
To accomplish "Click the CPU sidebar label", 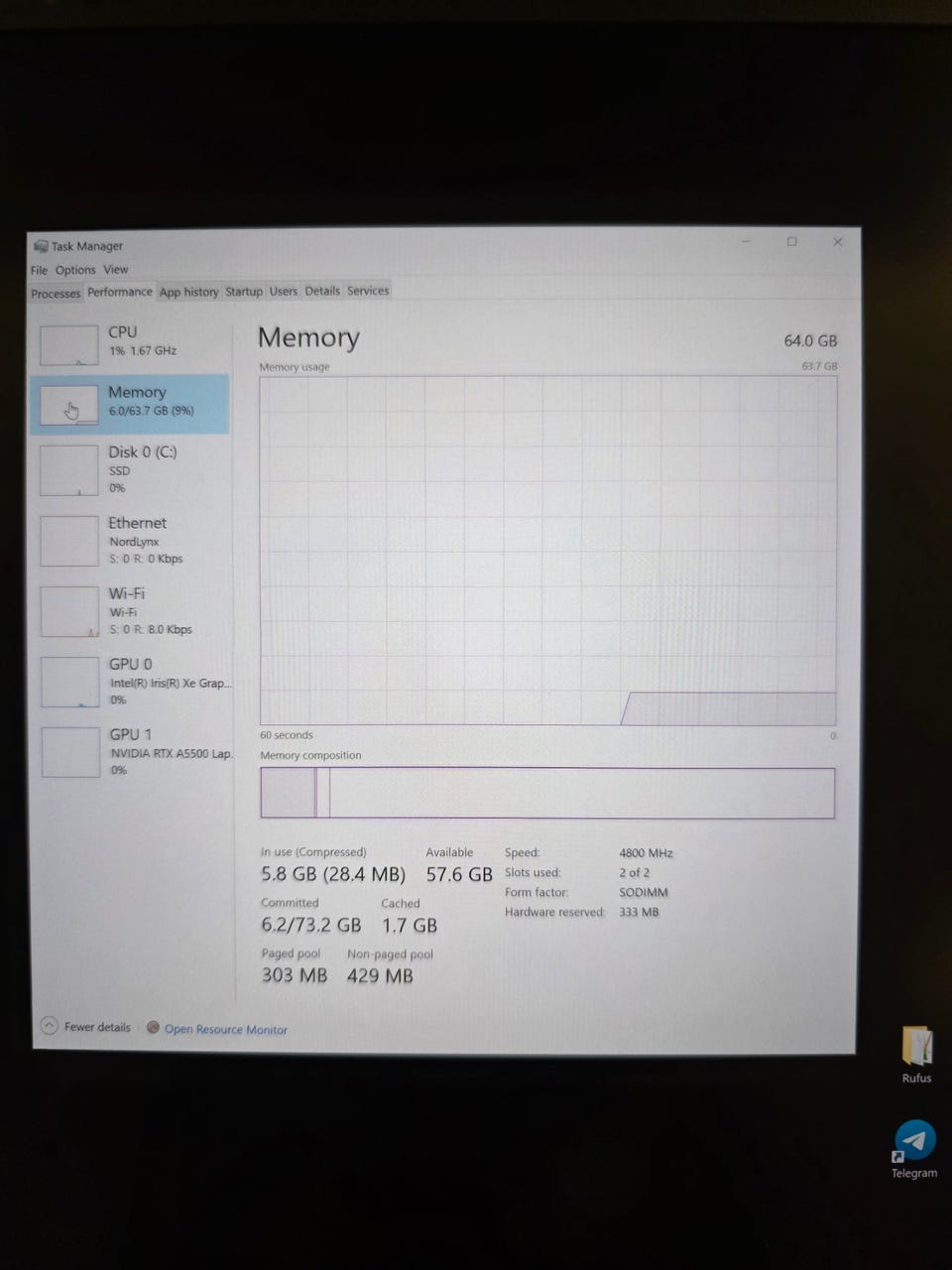I will coord(123,332).
